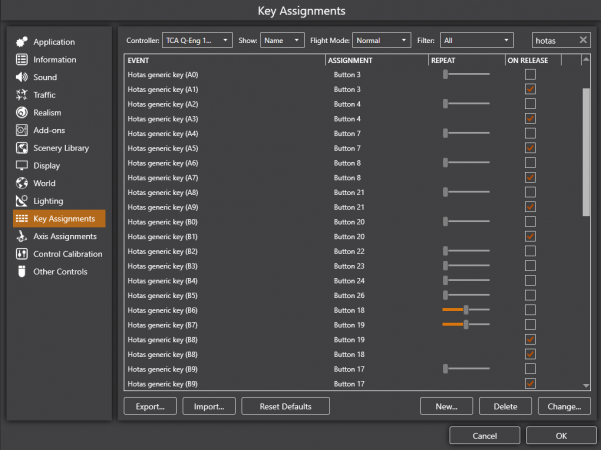Open Axis Assignments page
Viewport: 601px width, 450px height.
tap(59, 236)
